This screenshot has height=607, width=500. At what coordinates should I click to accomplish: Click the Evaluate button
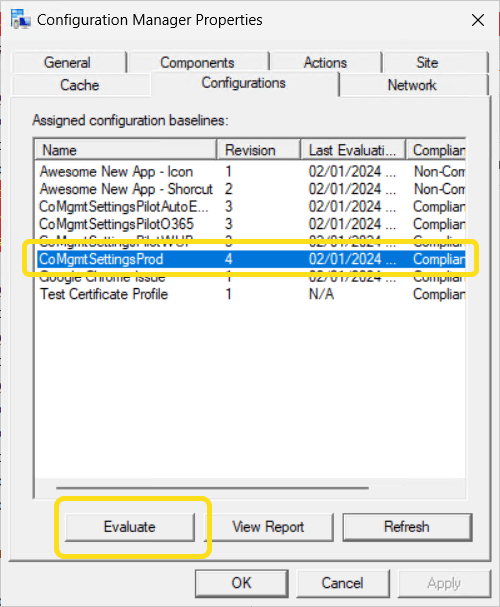coord(130,527)
